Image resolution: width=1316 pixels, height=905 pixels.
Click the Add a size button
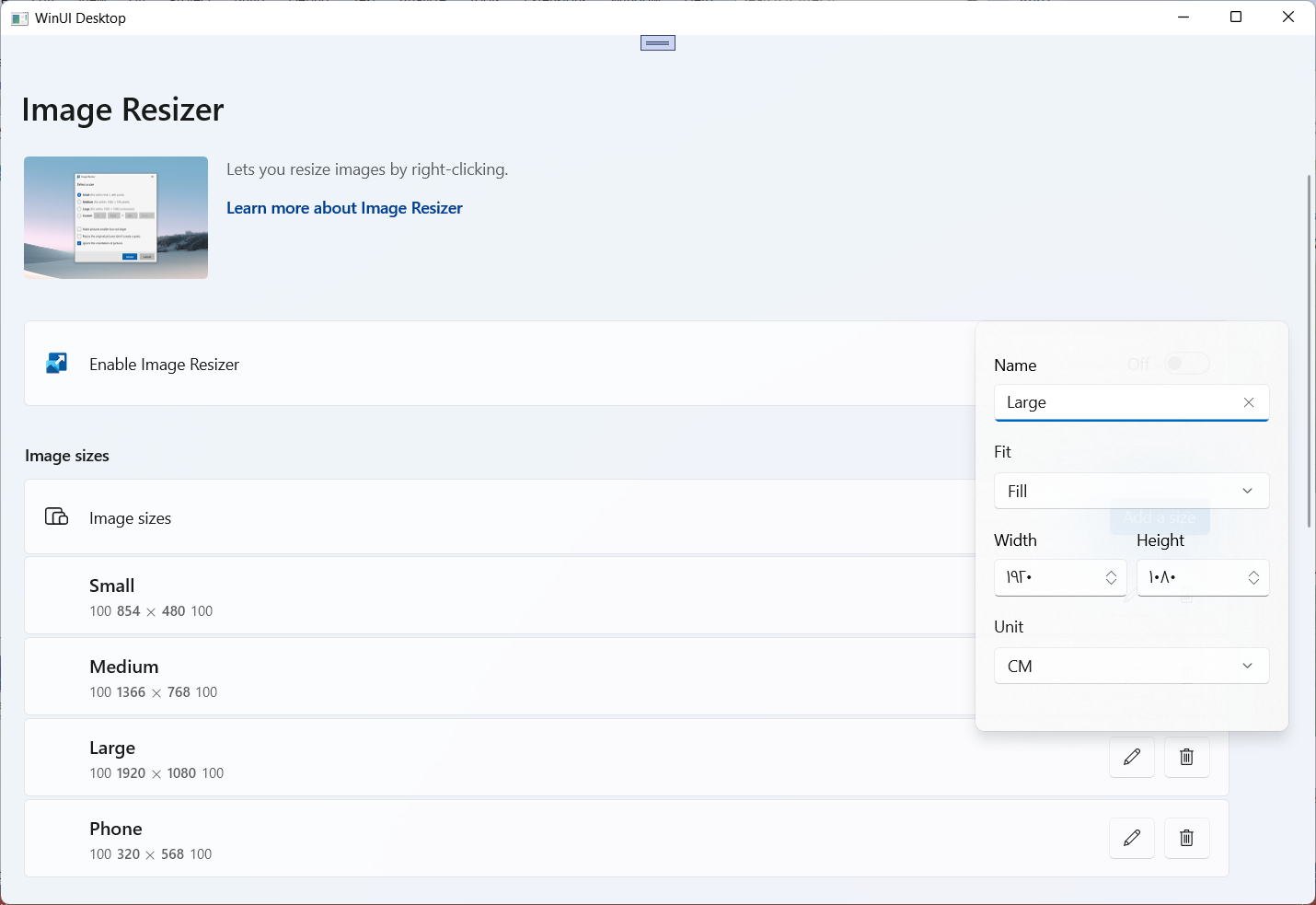[x=1160, y=517]
